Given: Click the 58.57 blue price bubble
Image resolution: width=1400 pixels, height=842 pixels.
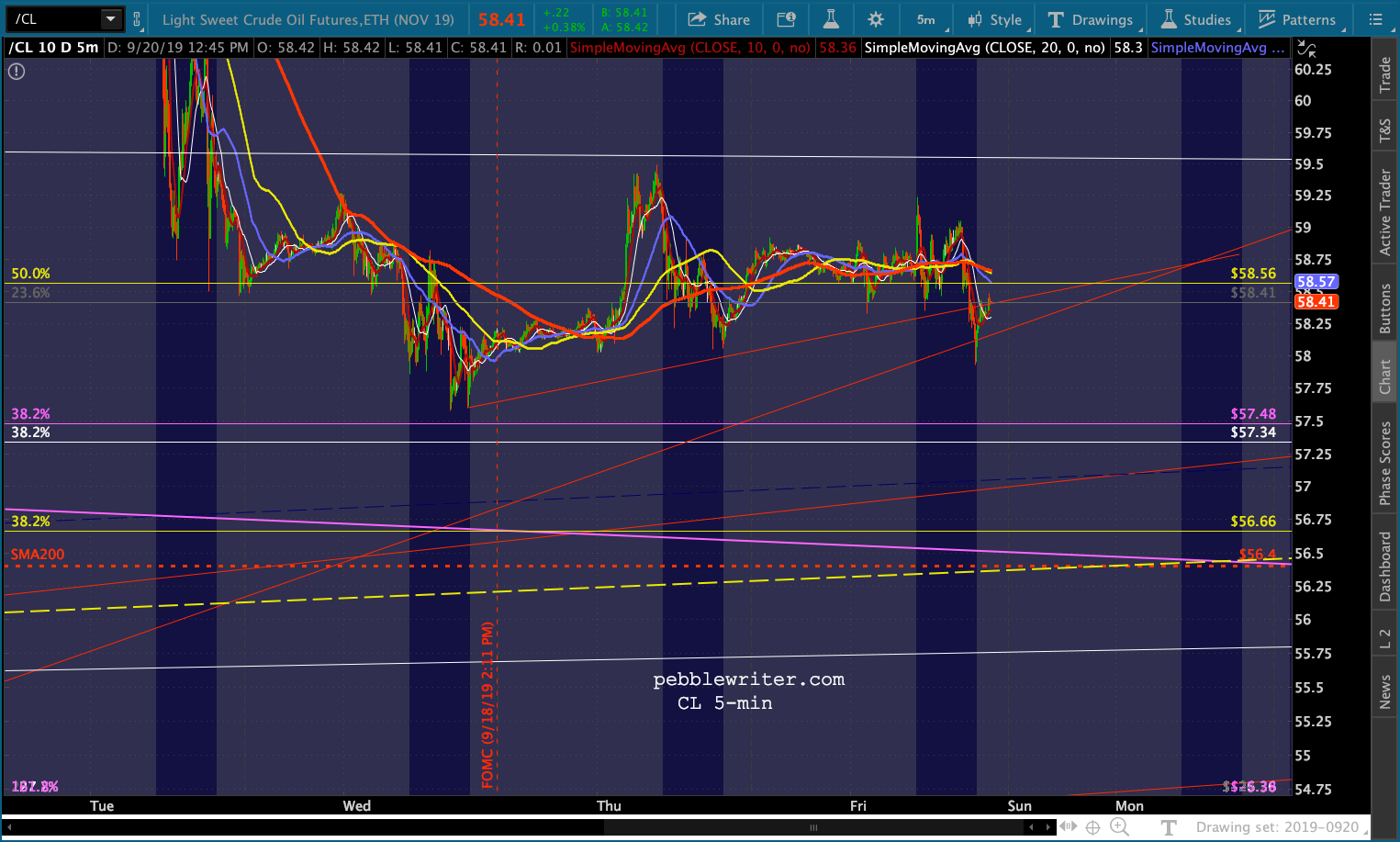Looking at the screenshot, I should 1316,282.
